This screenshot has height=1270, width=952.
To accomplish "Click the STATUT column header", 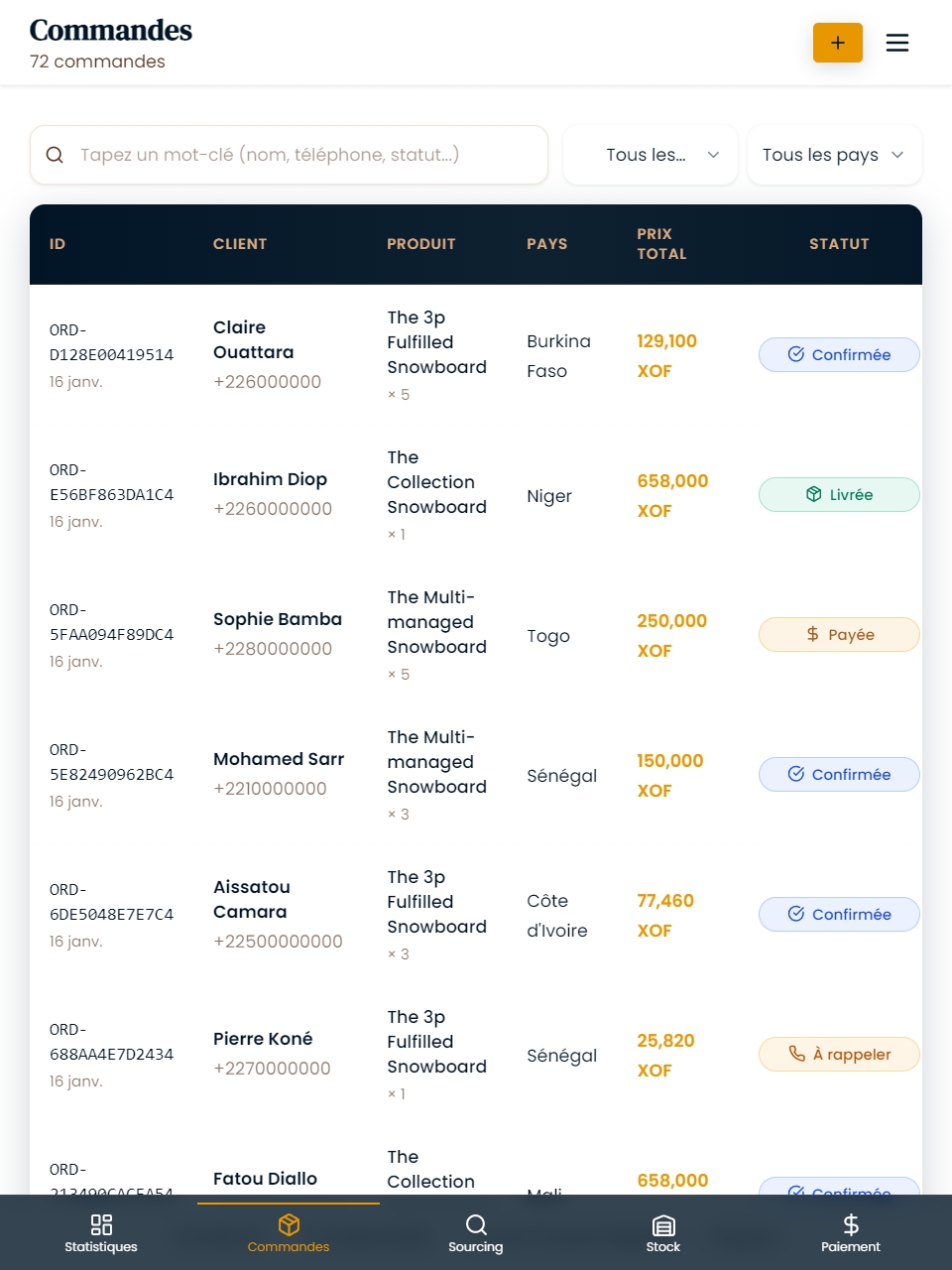I will (839, 244).
